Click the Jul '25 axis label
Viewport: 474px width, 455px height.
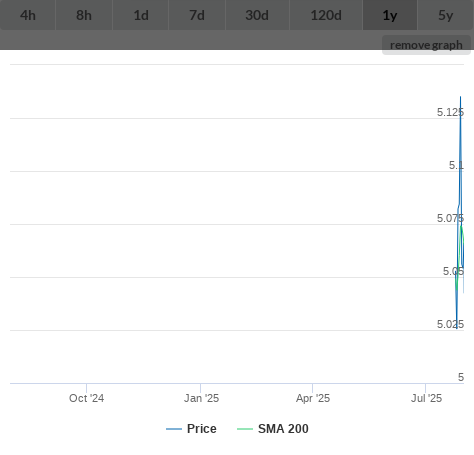click(426, 398)
